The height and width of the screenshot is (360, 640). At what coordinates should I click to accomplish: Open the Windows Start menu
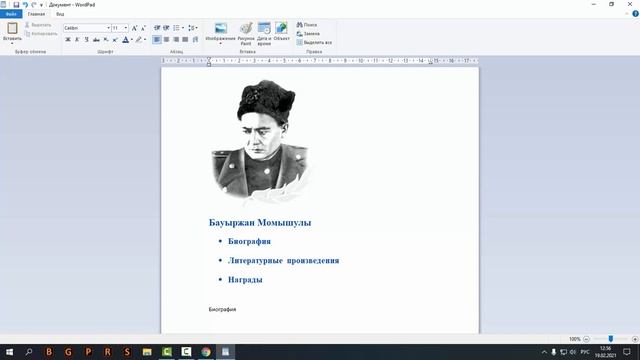(9, 352)
